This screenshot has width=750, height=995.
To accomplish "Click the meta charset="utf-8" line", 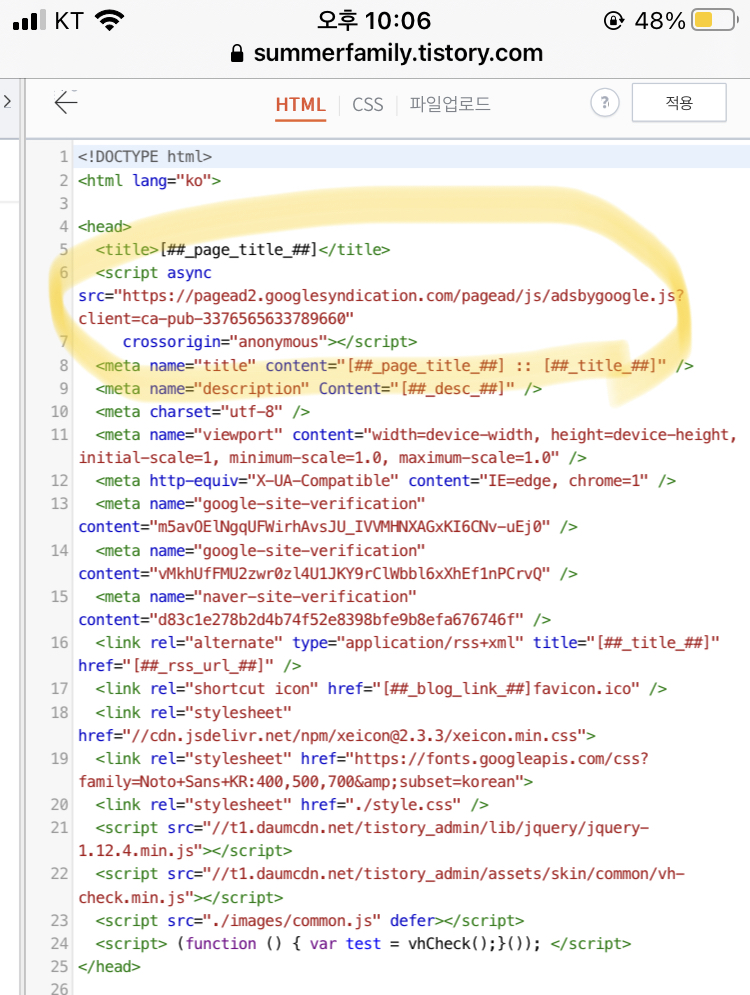I will pyautogui.click(x=203, y=412).
